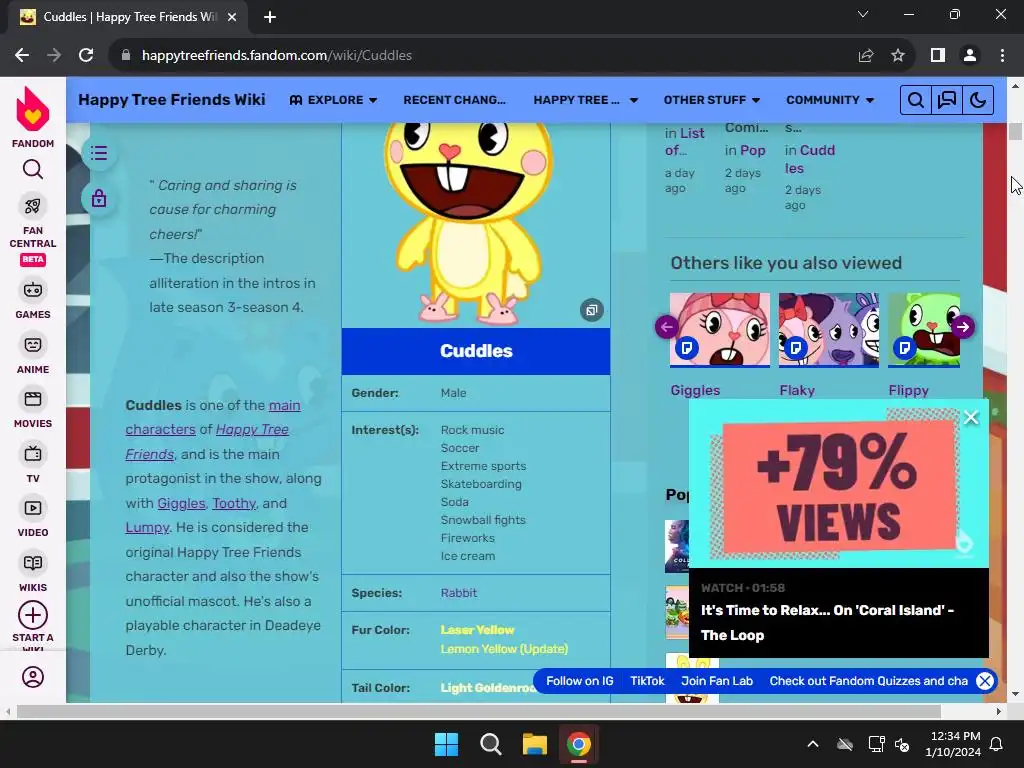The height and width of the screenshot is (768, 1024).
Task: Click Join Fan Lab link
Action: 717,681
